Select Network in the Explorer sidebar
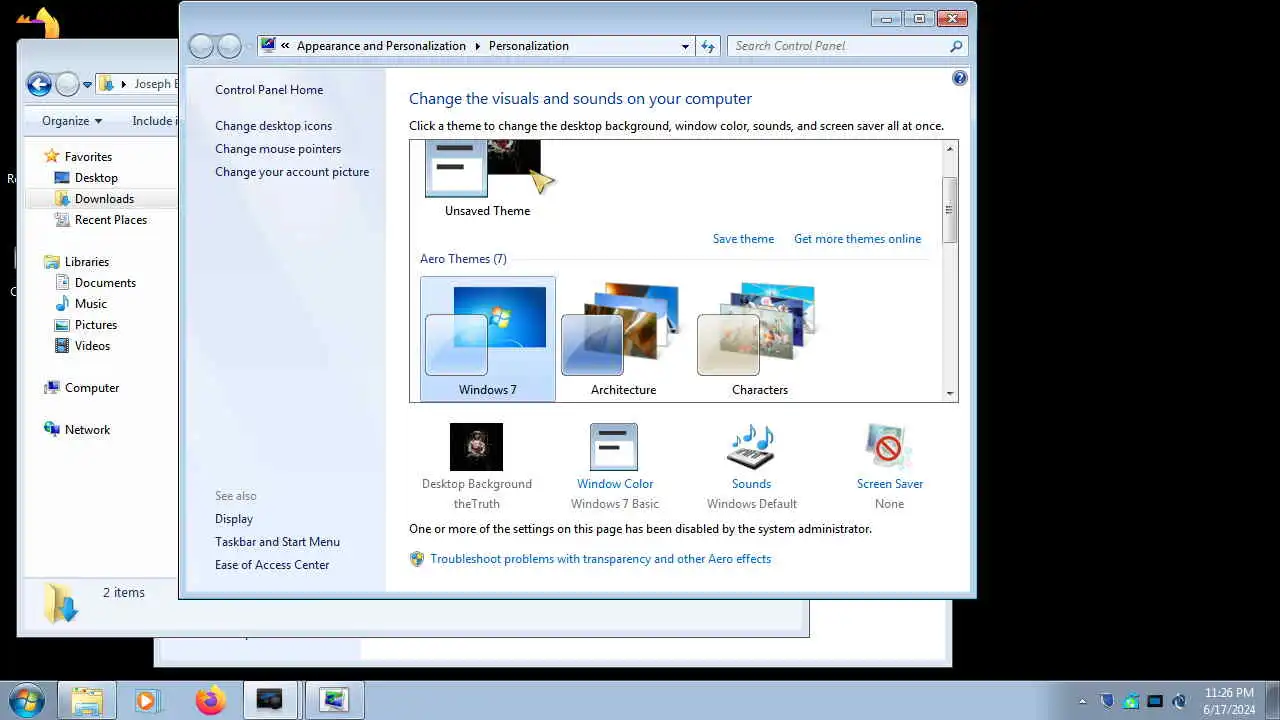Screen dimensions: 1280x720 click(x=87, y=430)
